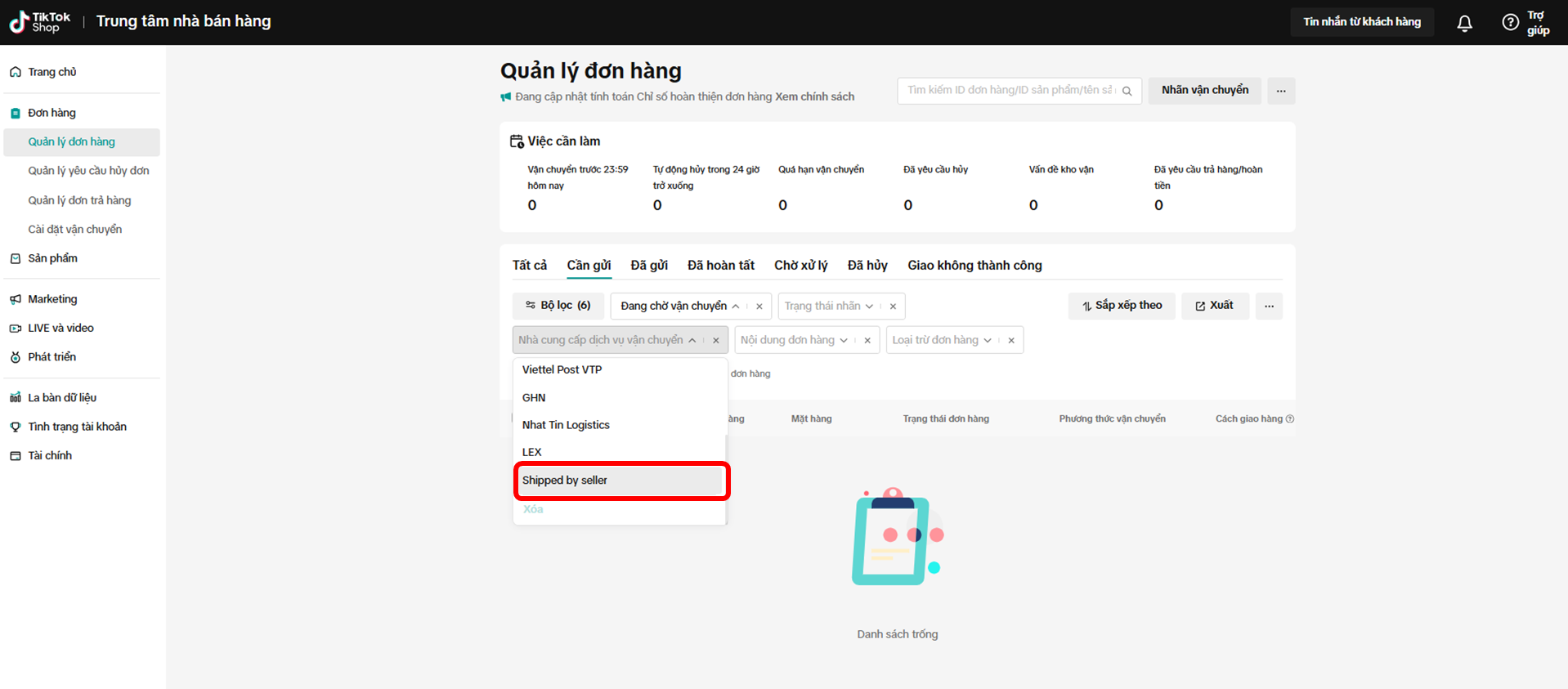This screenshot has height=689, width=1568.
Task: Open the help question mark icon
Action: 1510,22
